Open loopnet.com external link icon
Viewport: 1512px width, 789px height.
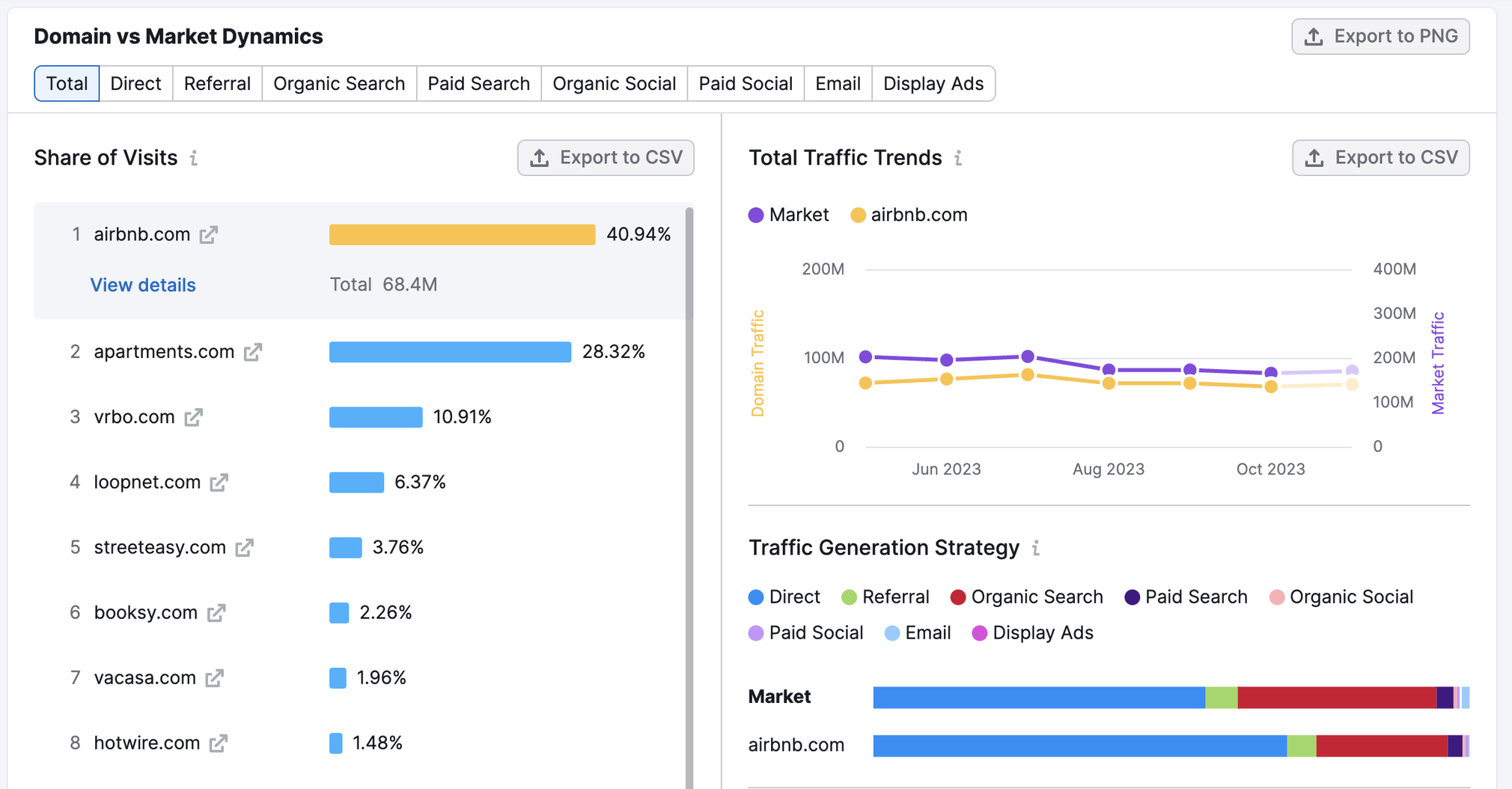(x=219, y=483)
